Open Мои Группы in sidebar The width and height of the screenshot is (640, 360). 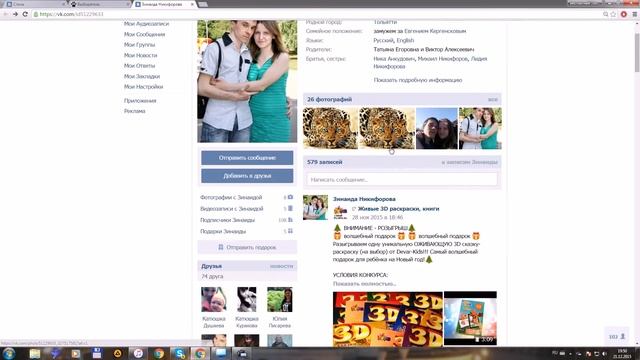pyautogui.click(x=139, y=44)
